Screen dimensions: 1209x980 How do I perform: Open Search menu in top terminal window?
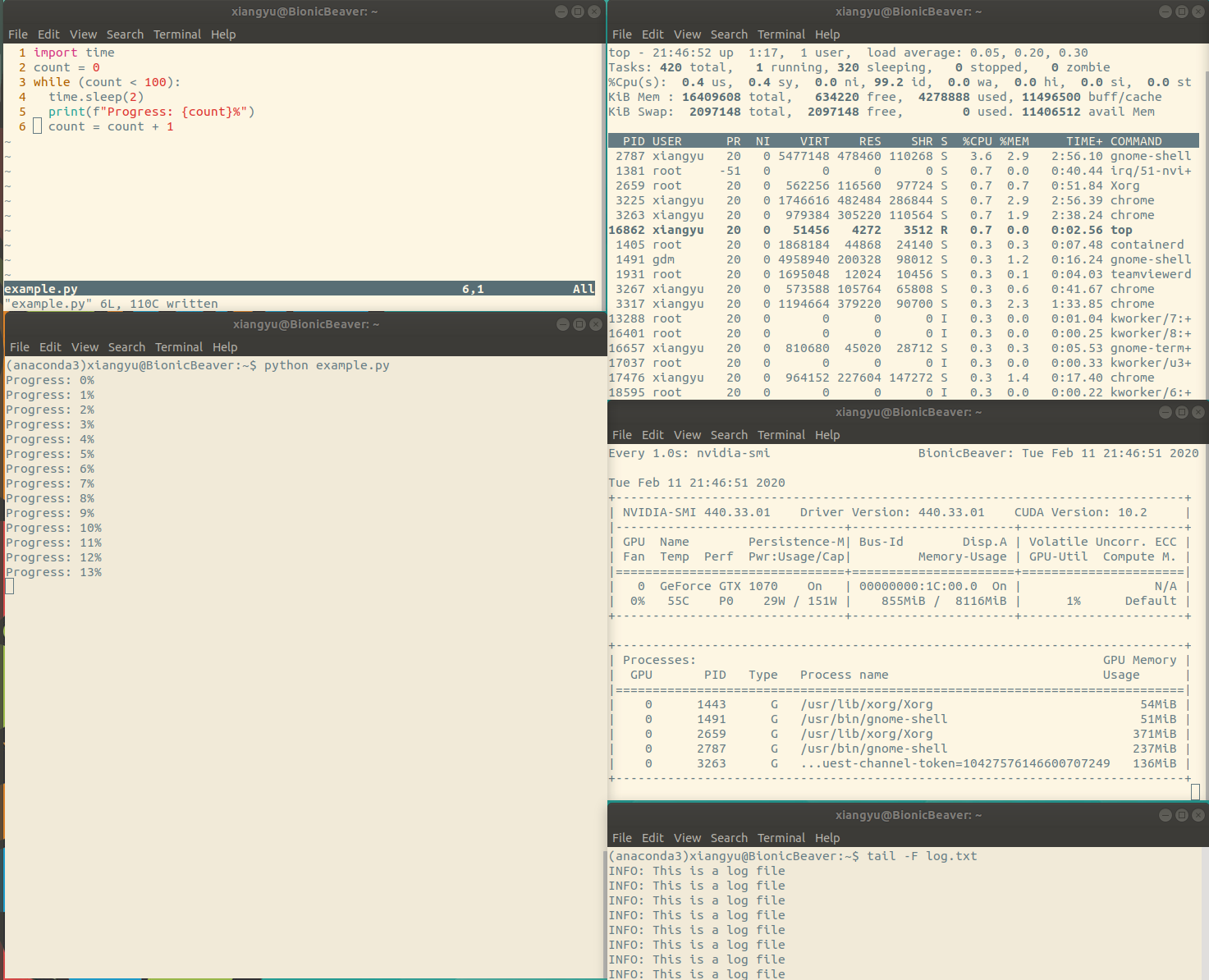[729, 34]
